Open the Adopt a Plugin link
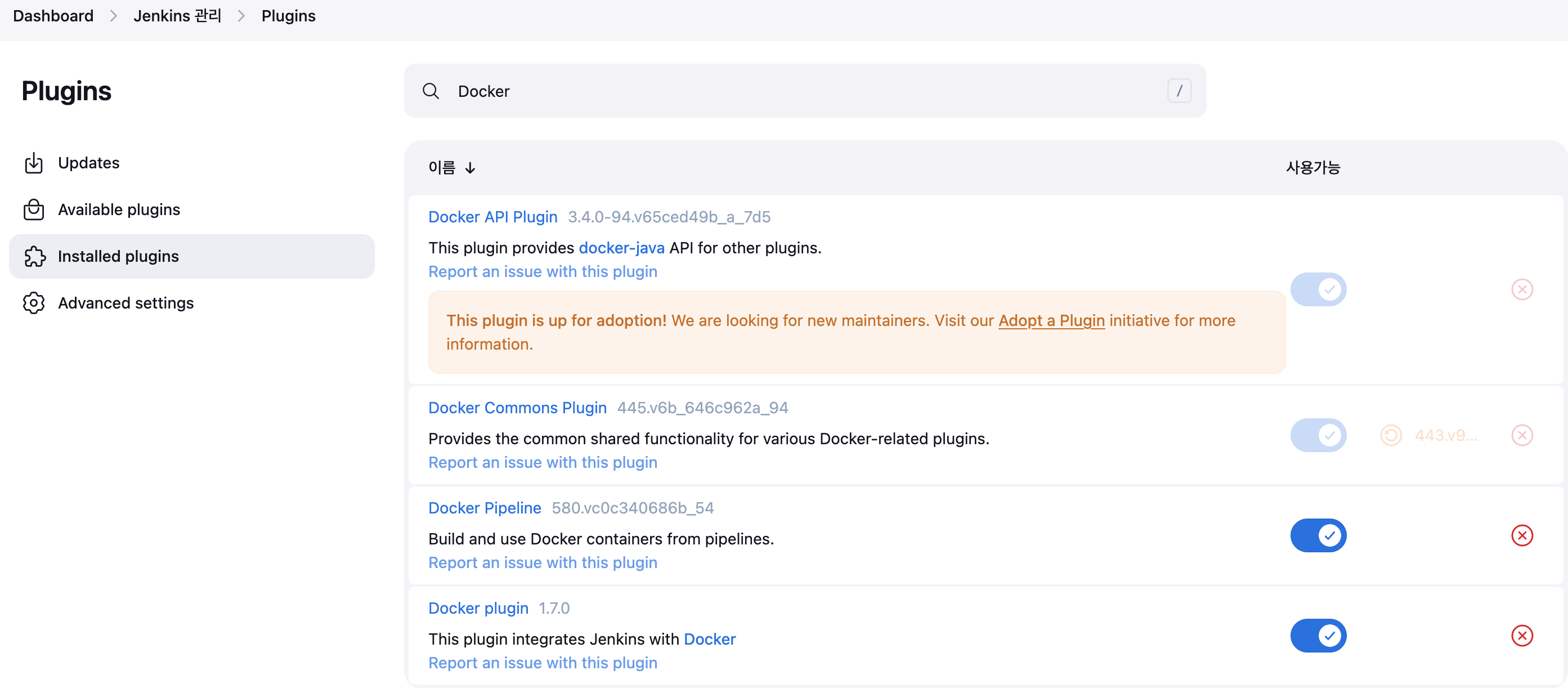 [x=1051, y=320]
